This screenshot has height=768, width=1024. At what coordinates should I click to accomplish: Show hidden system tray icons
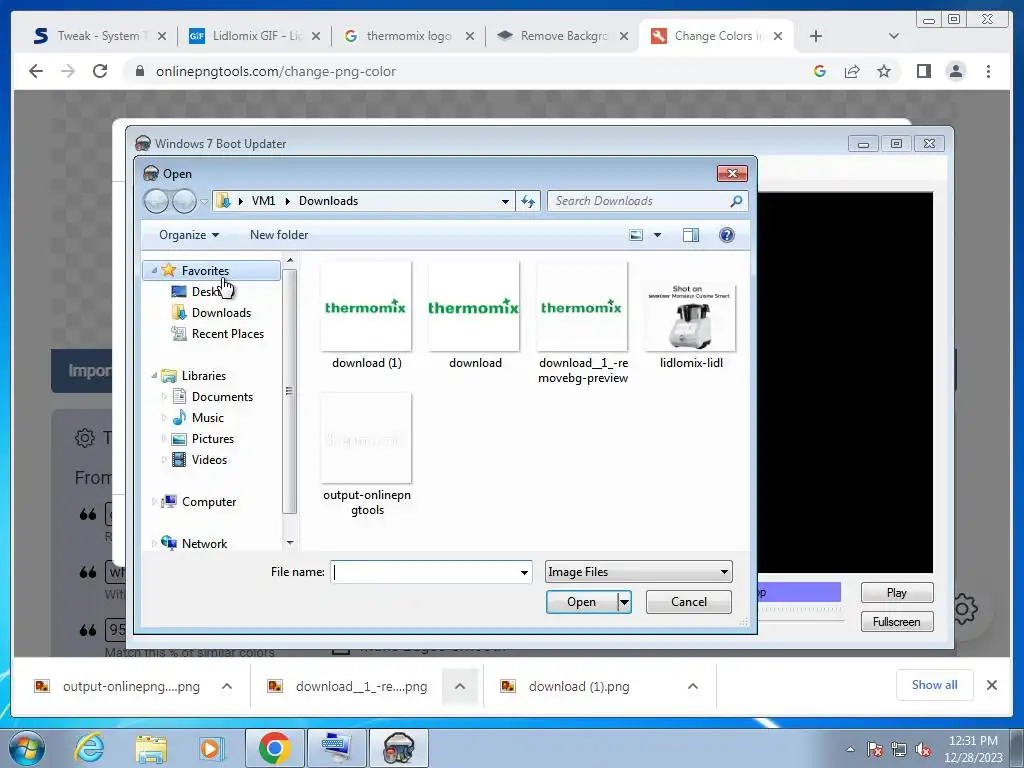pos(850,749)
